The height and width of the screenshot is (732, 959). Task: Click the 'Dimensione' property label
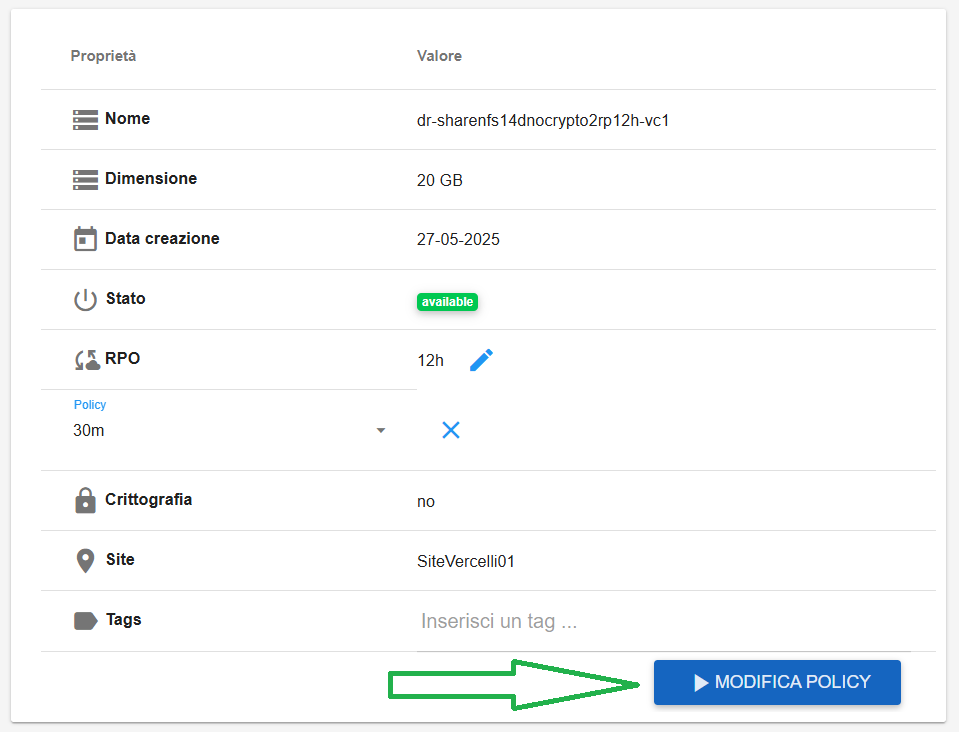151,178
